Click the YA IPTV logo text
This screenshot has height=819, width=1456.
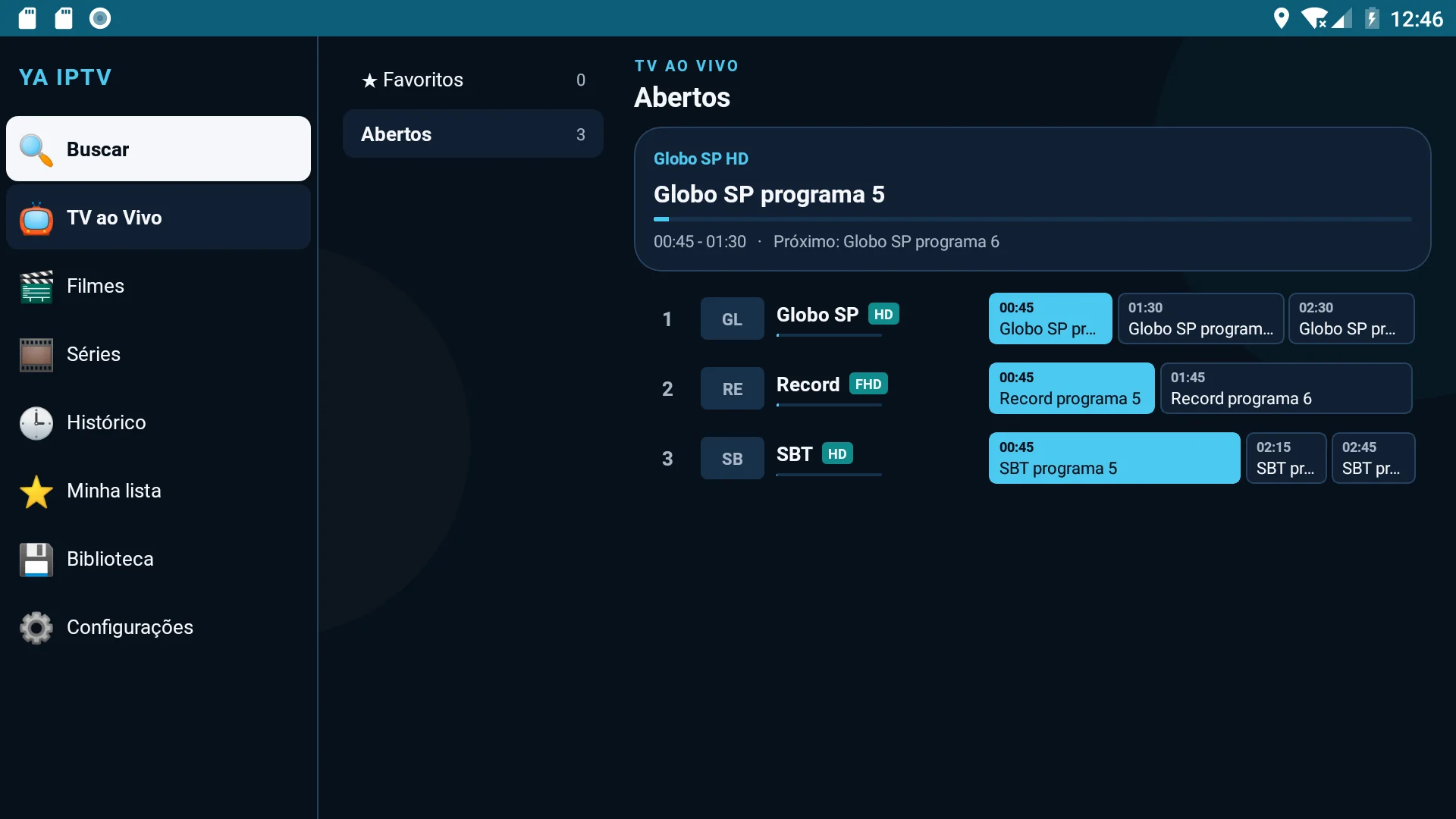click(x=65, y=77)
